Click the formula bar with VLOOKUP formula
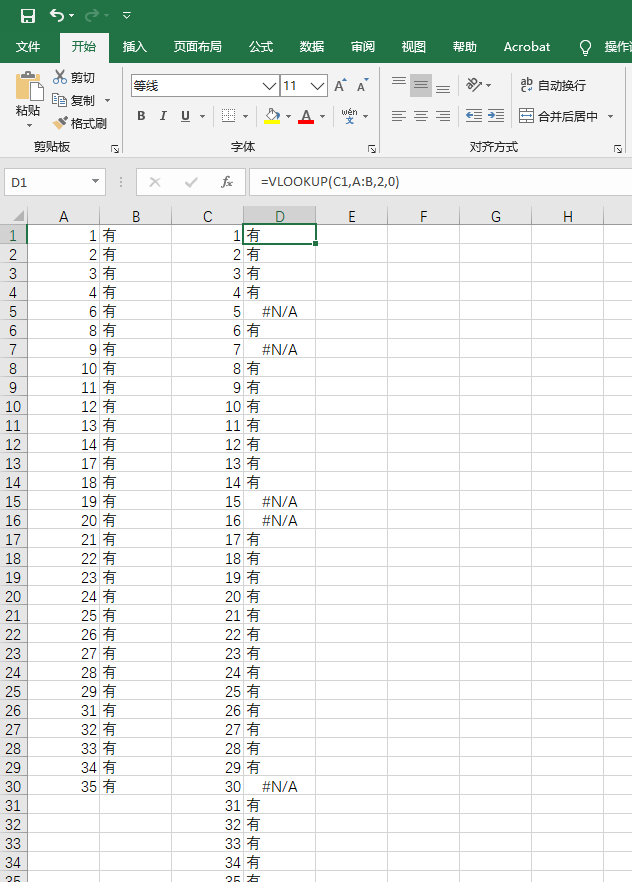632x882 pixels. (440, 182)
